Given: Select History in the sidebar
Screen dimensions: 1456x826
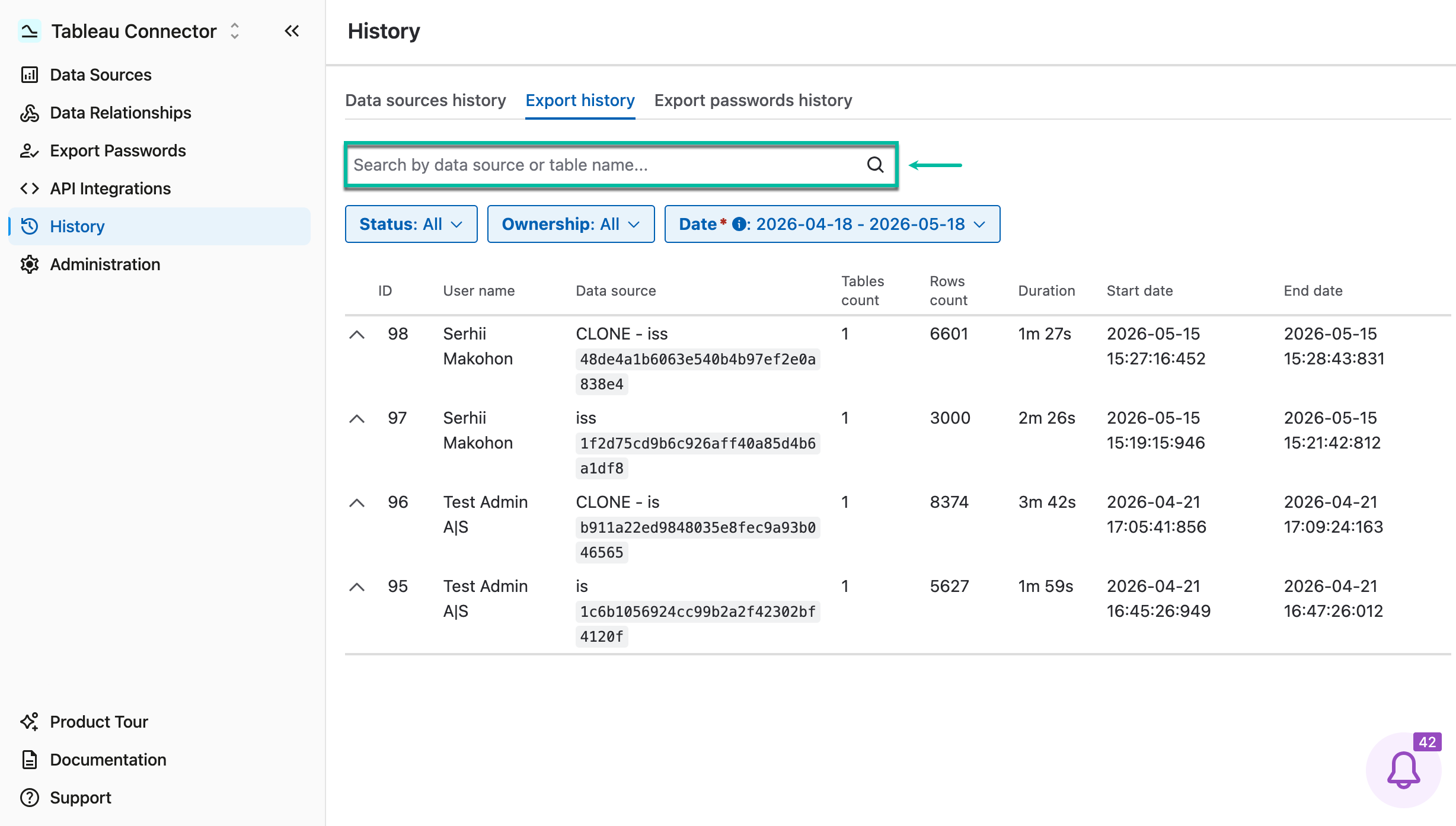Looking at the screenshot, I should [x=159, y=226].
